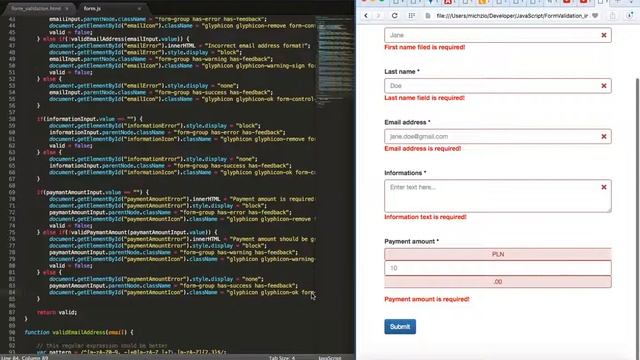Click the X icon in Email address field
Screen dimensions: 640x360
604,136
